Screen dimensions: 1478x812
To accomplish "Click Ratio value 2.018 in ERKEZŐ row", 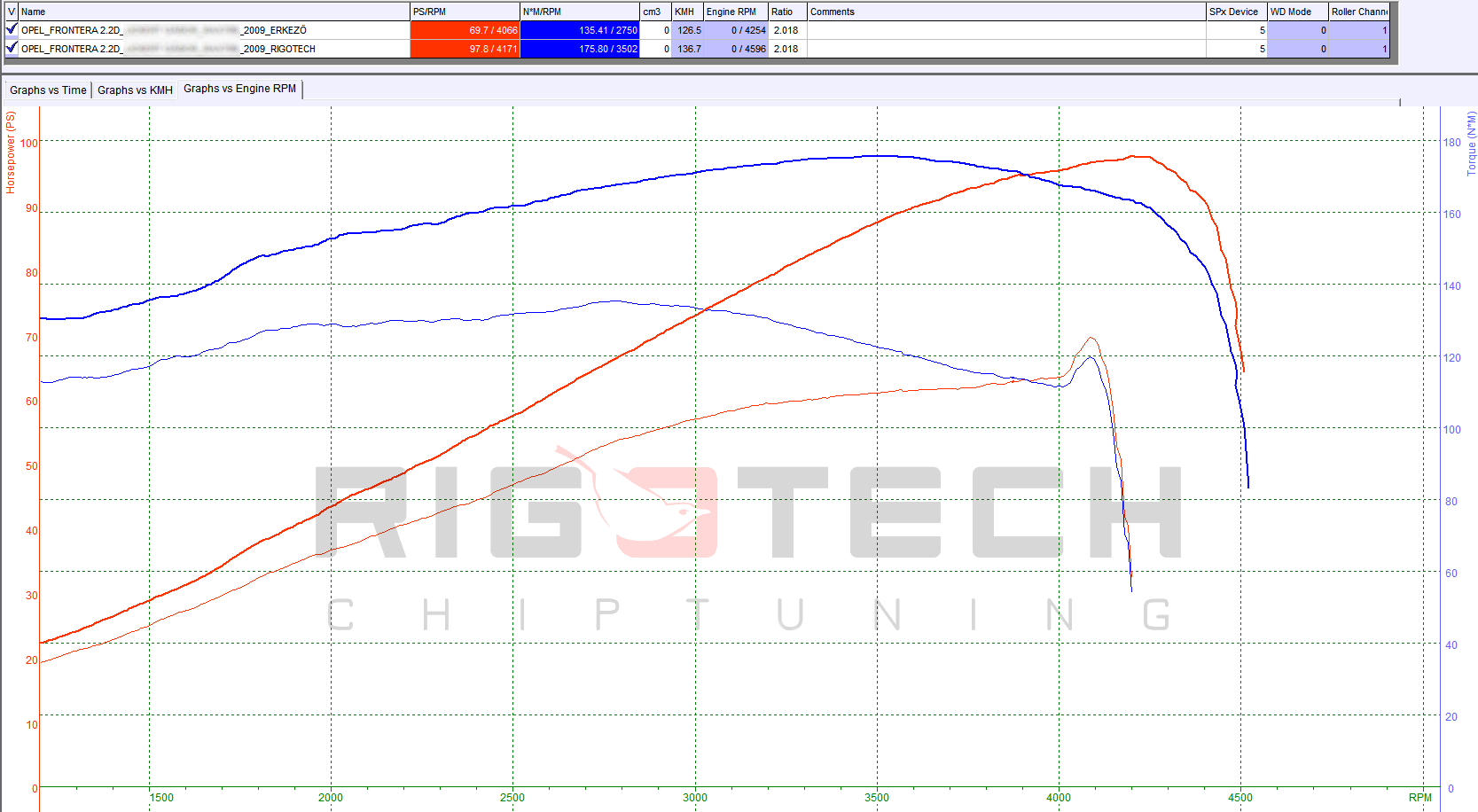I will [787, 30].
